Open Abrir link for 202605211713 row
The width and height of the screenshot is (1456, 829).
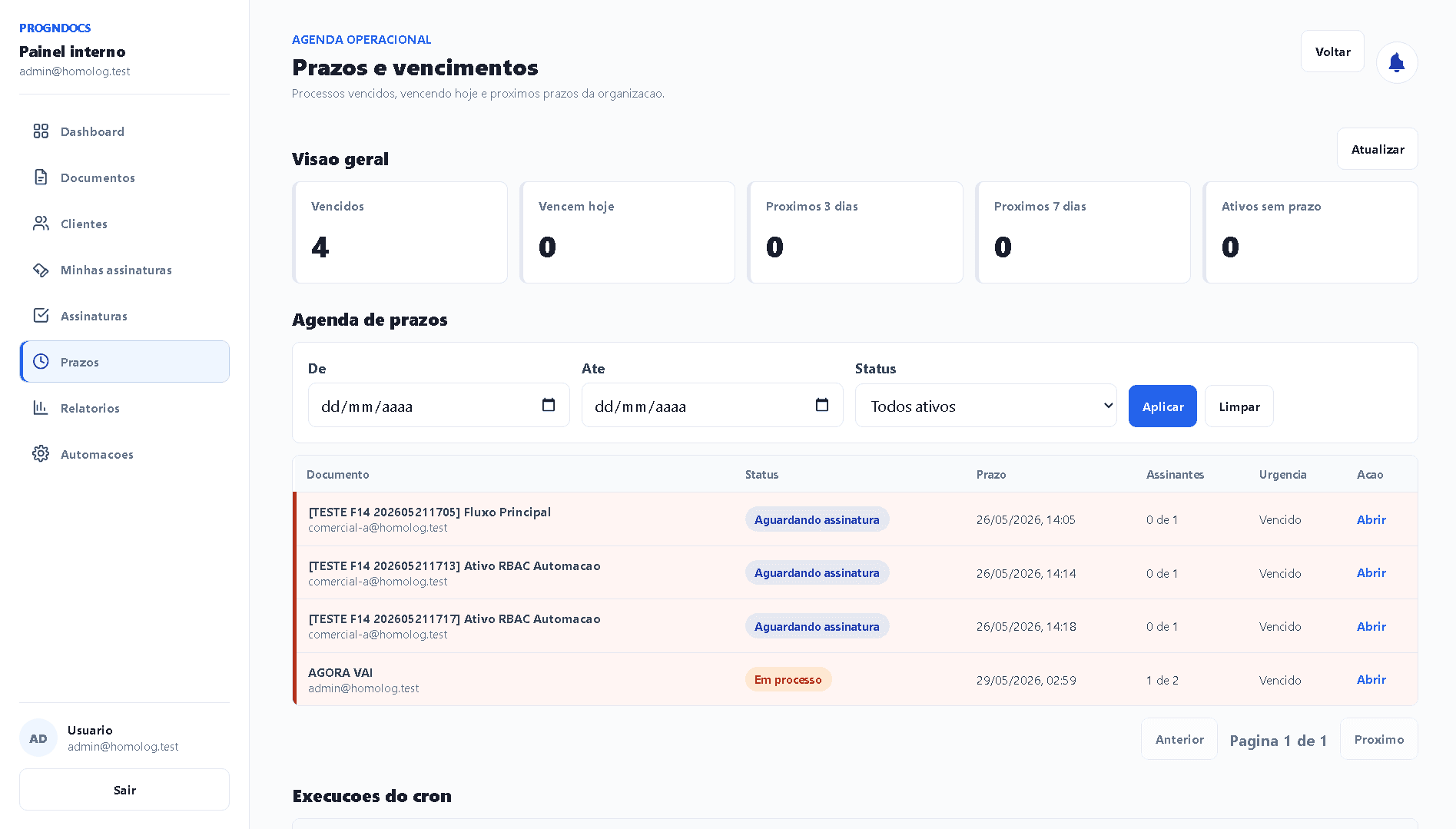pyautogui.click(x=1371, y=572)
